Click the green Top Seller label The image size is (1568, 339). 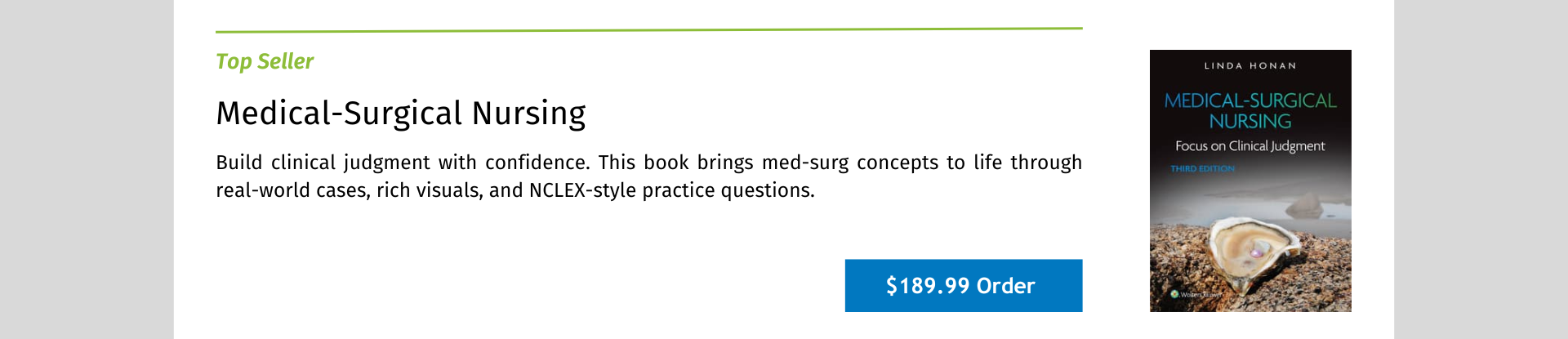point(265,62)
